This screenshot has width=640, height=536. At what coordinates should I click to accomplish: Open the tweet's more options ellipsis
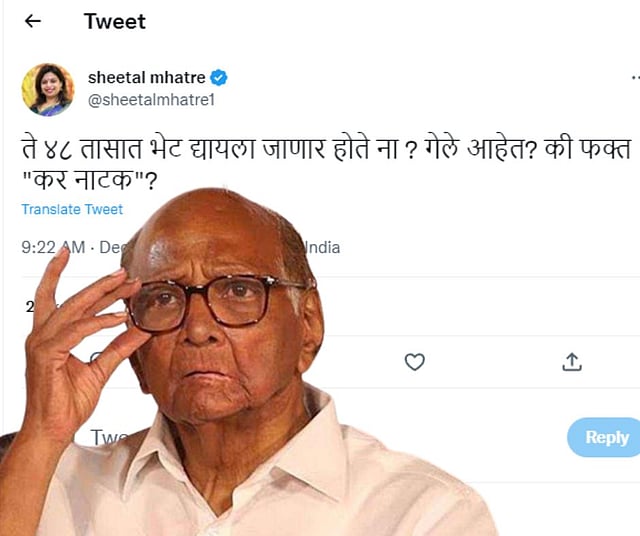[x=635, y=78]
